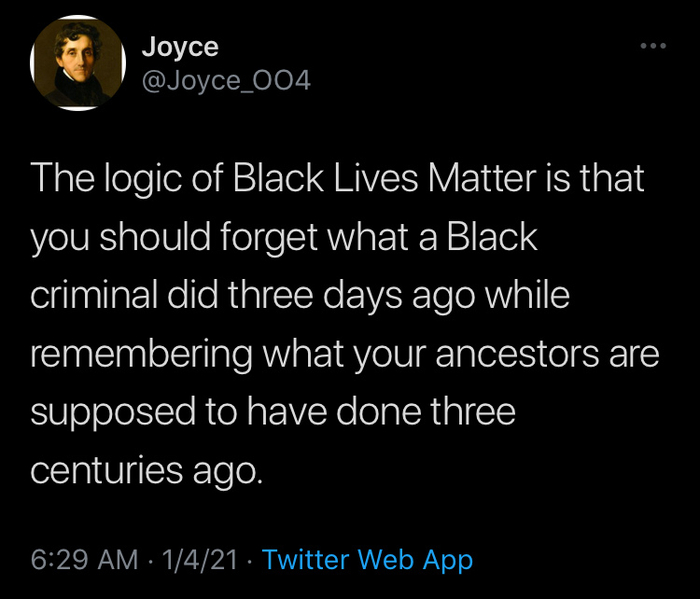Select the final line "centuries ago."
The width and height of the screenshot is (700, 599).
(x=147, y=471)
